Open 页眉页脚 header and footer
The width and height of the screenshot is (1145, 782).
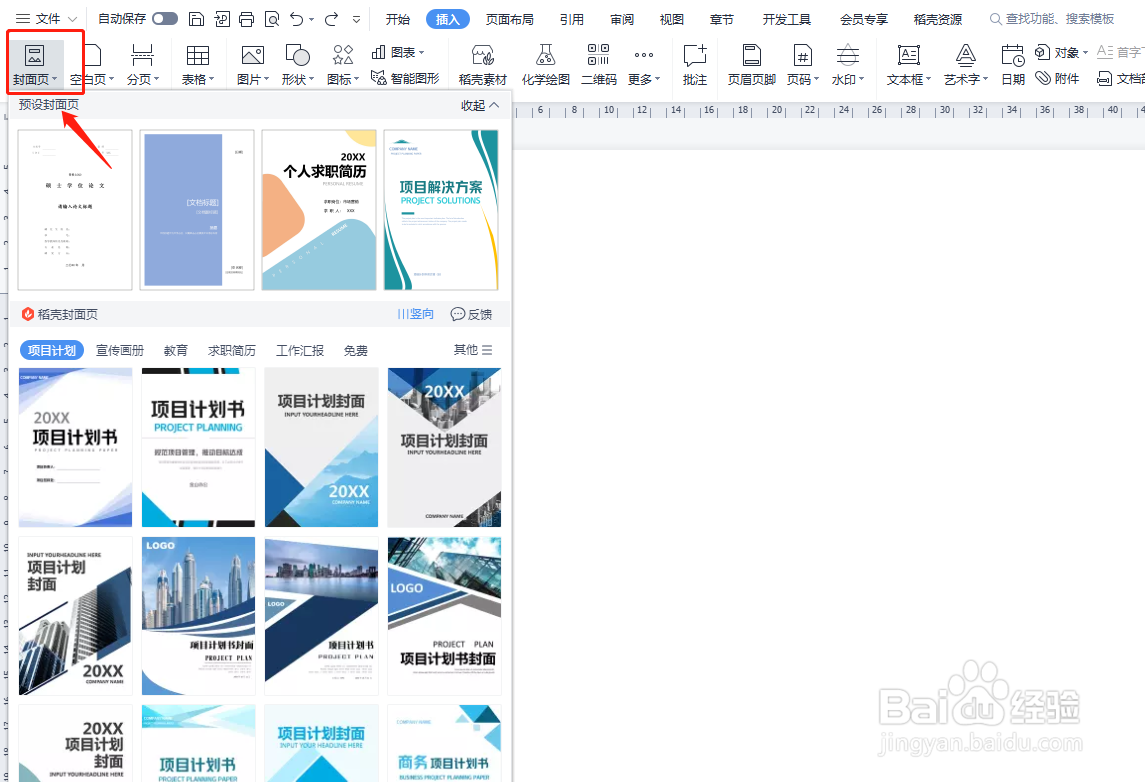(751, 64)
